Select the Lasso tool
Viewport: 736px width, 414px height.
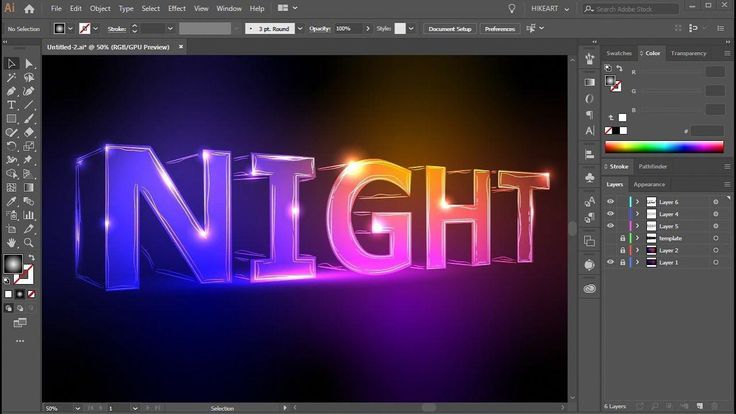click(29, 77)
